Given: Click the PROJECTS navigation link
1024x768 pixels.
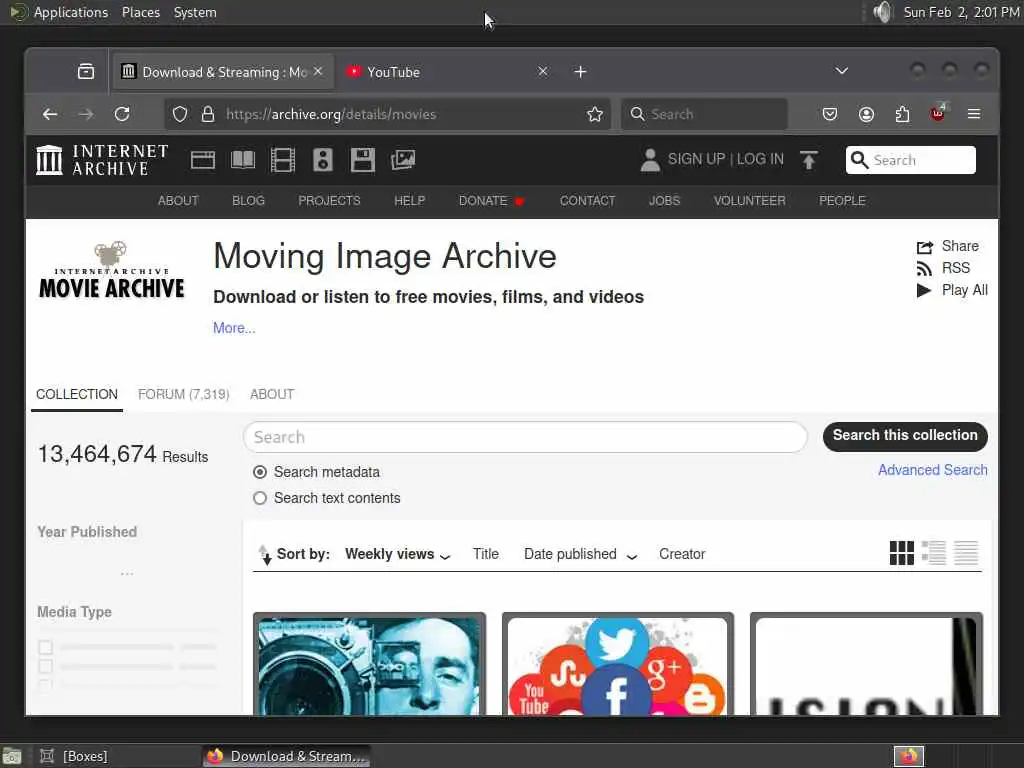Looking at the screenshot, I should [x=329, y=200].
